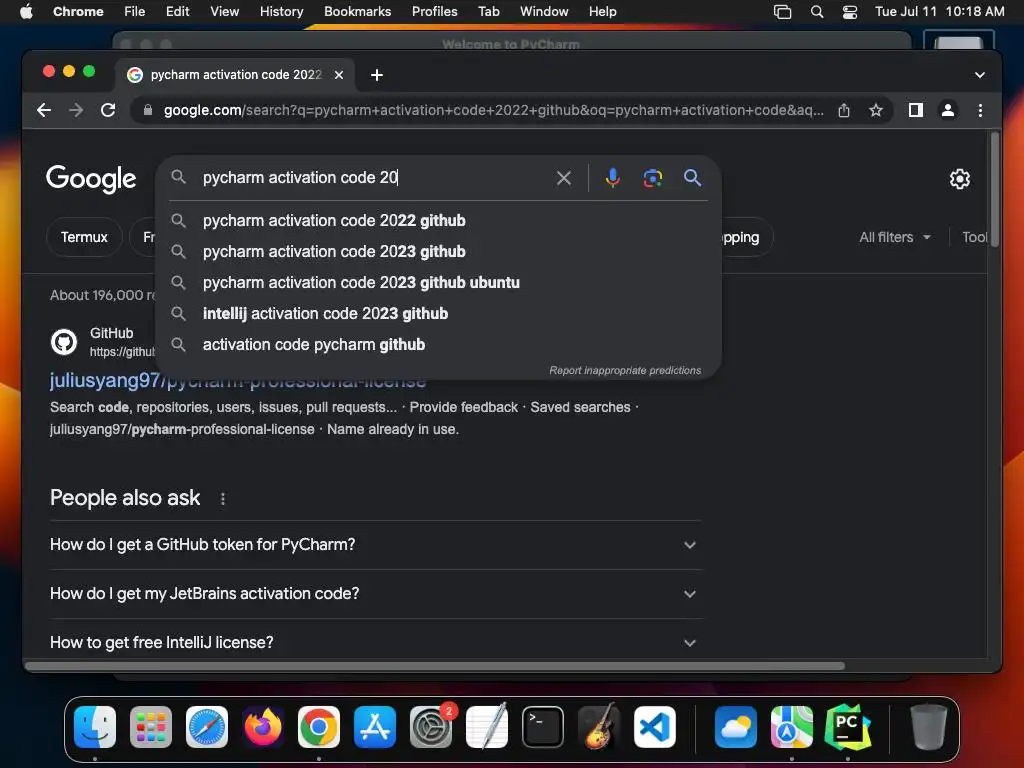The image size is (1024, 768).
Task: Open Launchpad from the Dock
Action: [x=151, y=727]
